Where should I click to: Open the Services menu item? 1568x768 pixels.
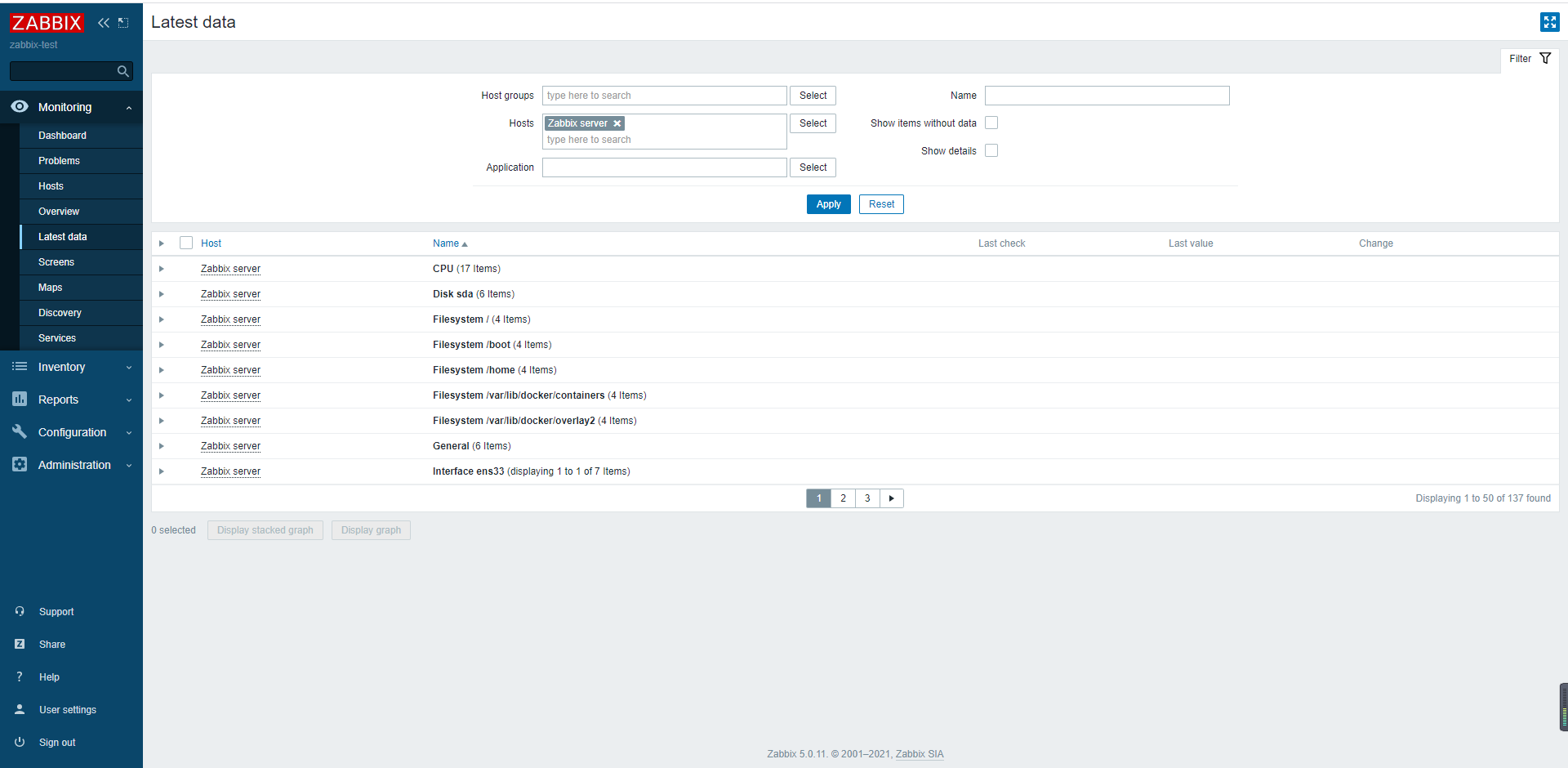[x=81, y=338]
